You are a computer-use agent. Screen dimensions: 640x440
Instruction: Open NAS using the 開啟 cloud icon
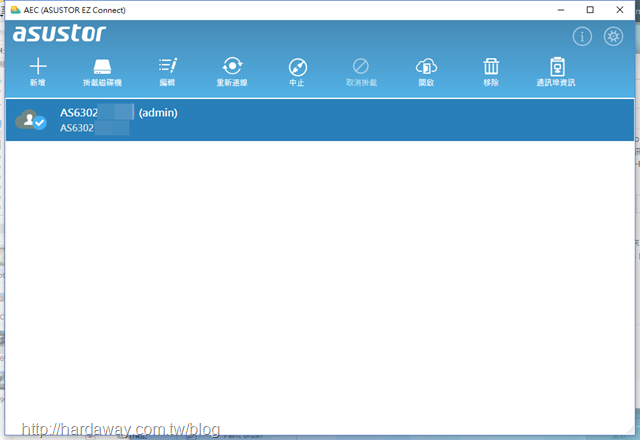point(426,66)
